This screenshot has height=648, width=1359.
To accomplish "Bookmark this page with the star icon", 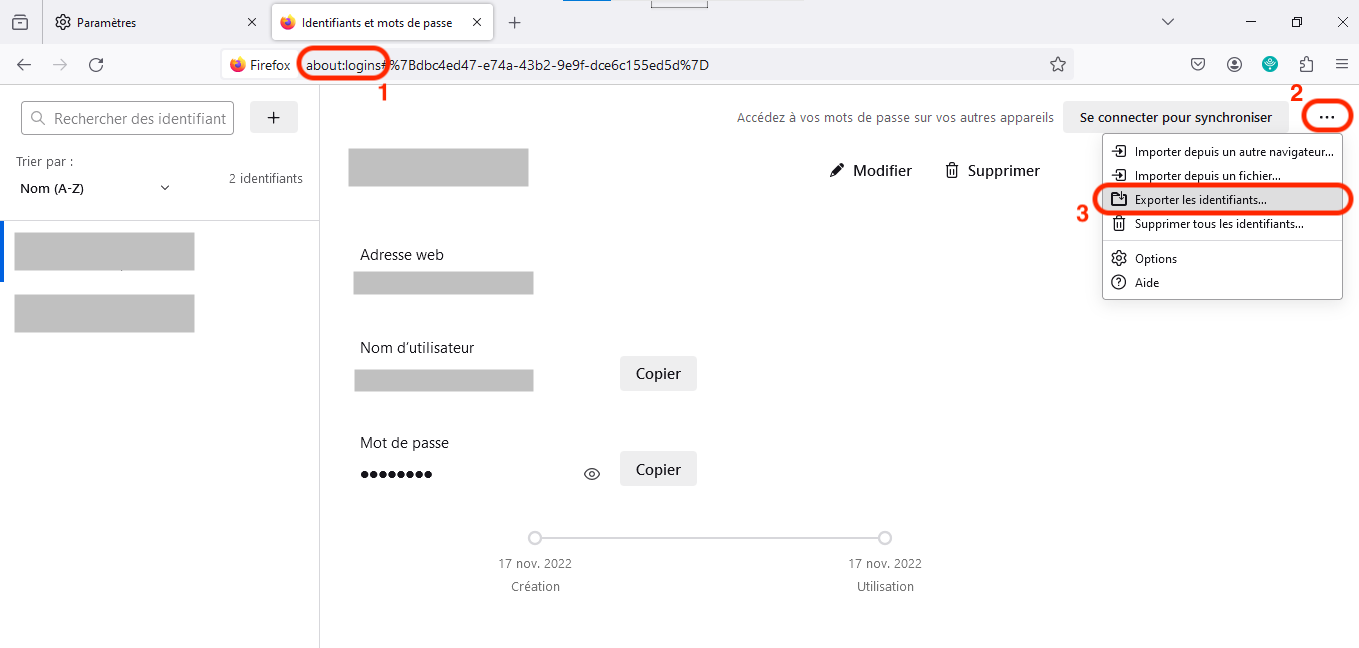I will pos(1057,65).
